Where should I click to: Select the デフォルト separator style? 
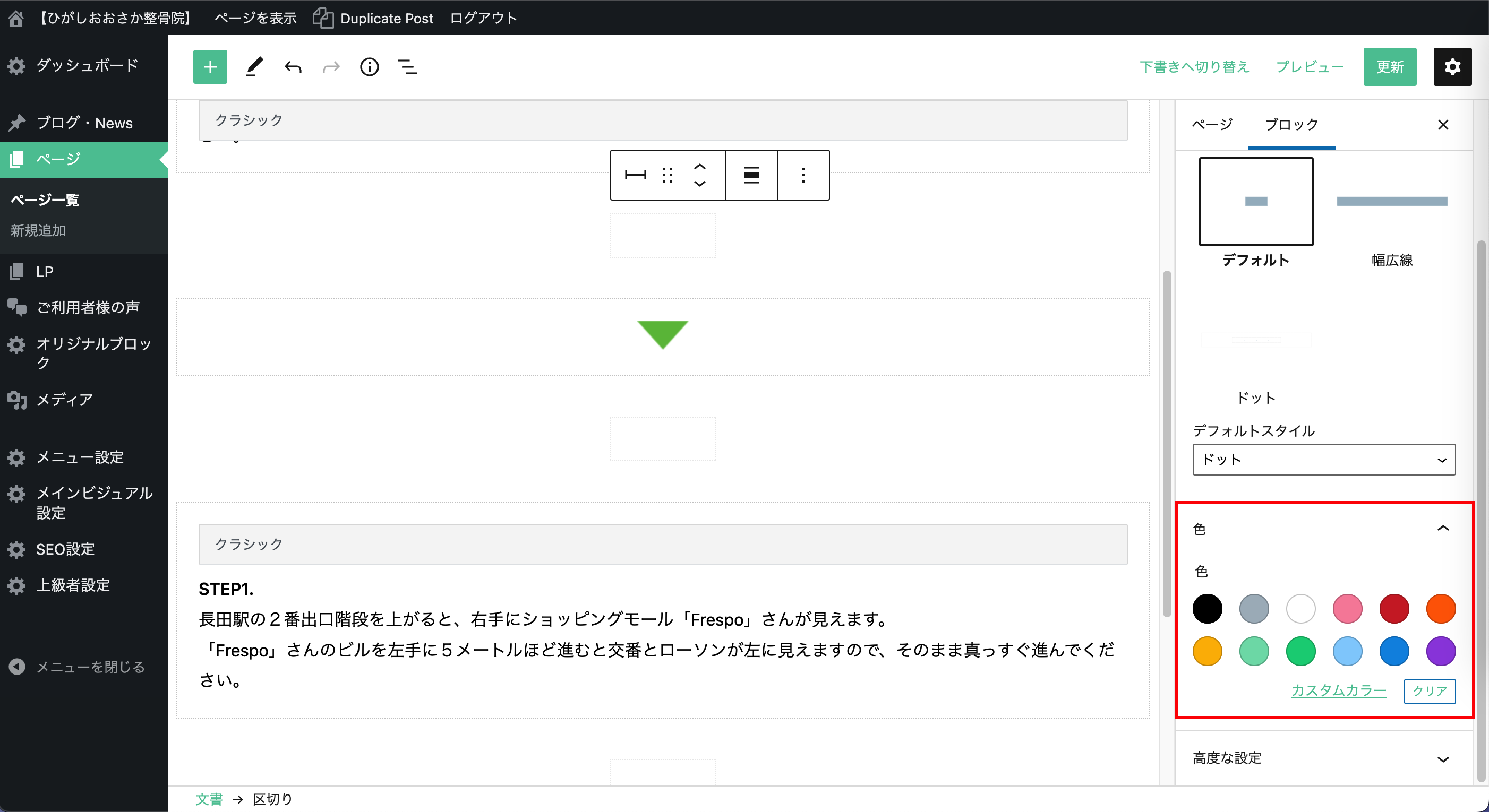point(1255,202)
